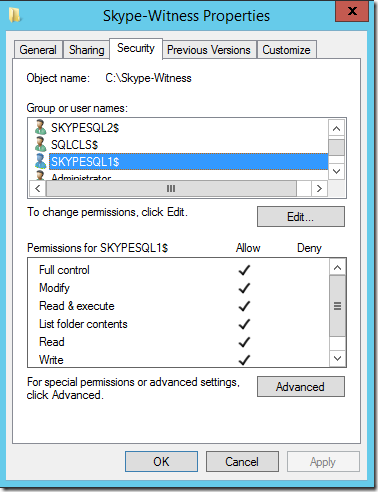The image size is (378, 492).
Task: Click the SKYPESQL2$ user icon
Action: (x=40, y=127)
